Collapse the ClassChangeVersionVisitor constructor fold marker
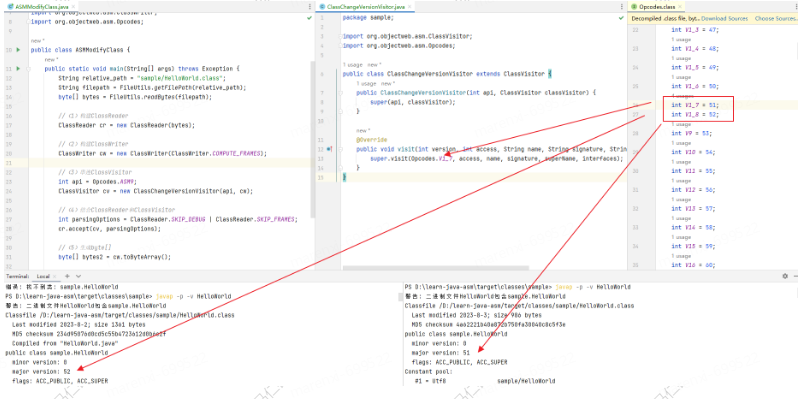This screenshot has width=802, height=399. [x=340, y=93]
